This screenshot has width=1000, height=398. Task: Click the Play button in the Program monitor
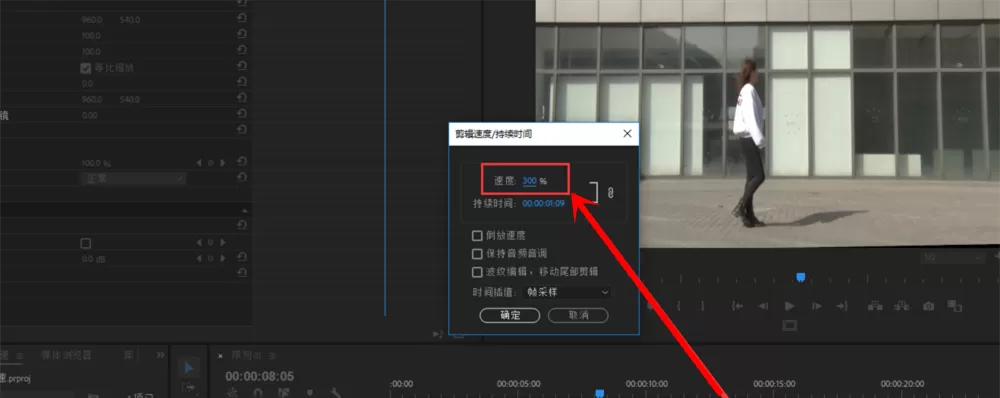tap(790, 306)
